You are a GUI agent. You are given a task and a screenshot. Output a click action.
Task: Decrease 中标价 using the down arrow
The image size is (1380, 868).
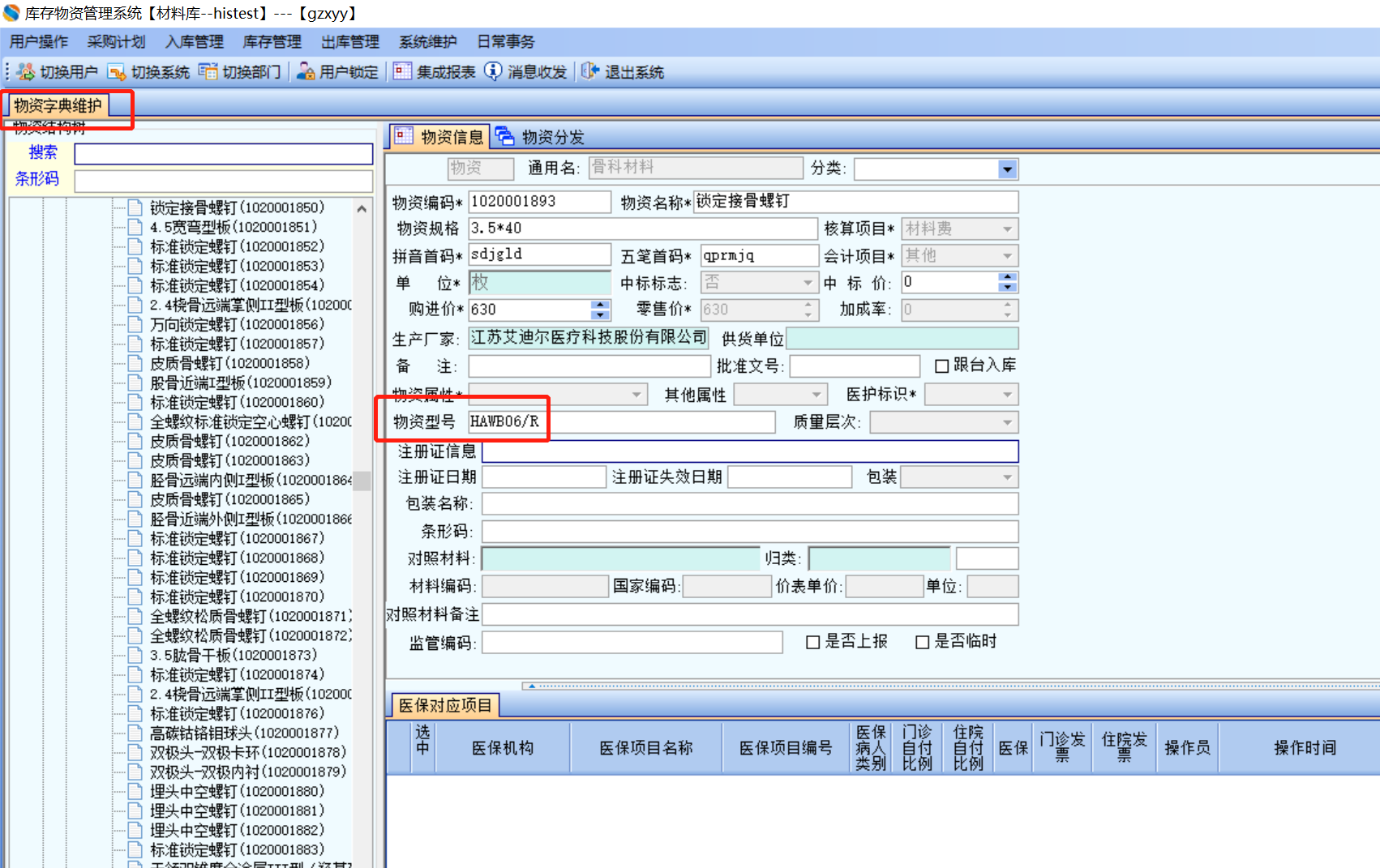point(1007,288)
